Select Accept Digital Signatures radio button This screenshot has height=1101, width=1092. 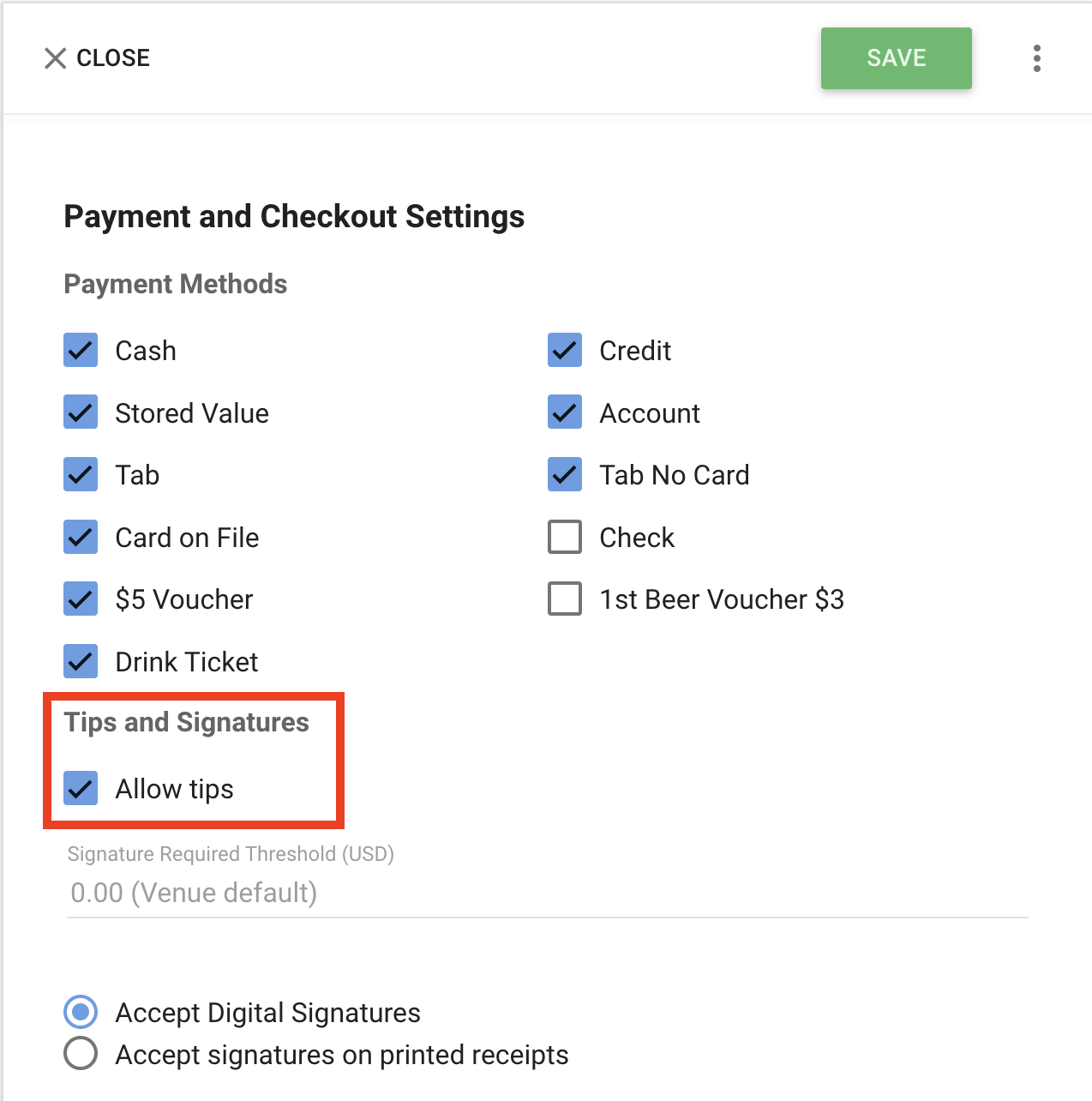point(81,1013)
